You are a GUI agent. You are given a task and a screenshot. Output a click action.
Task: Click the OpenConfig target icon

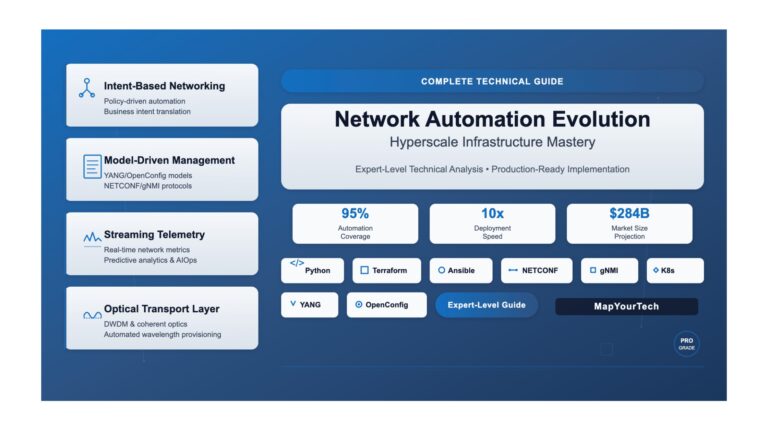point(359,305)
